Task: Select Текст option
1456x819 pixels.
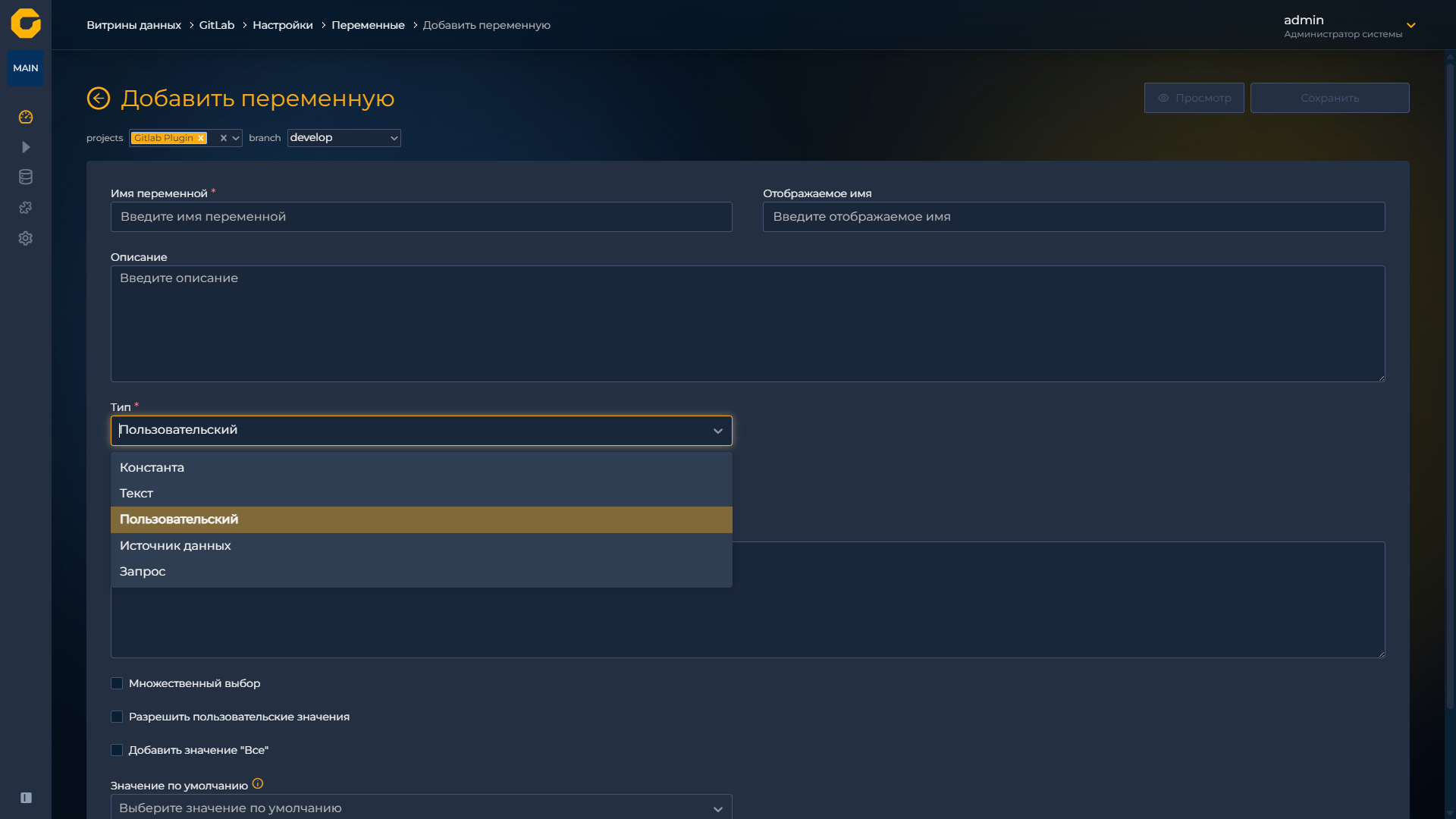Action: pyautogui.click(x=422, y=494)
